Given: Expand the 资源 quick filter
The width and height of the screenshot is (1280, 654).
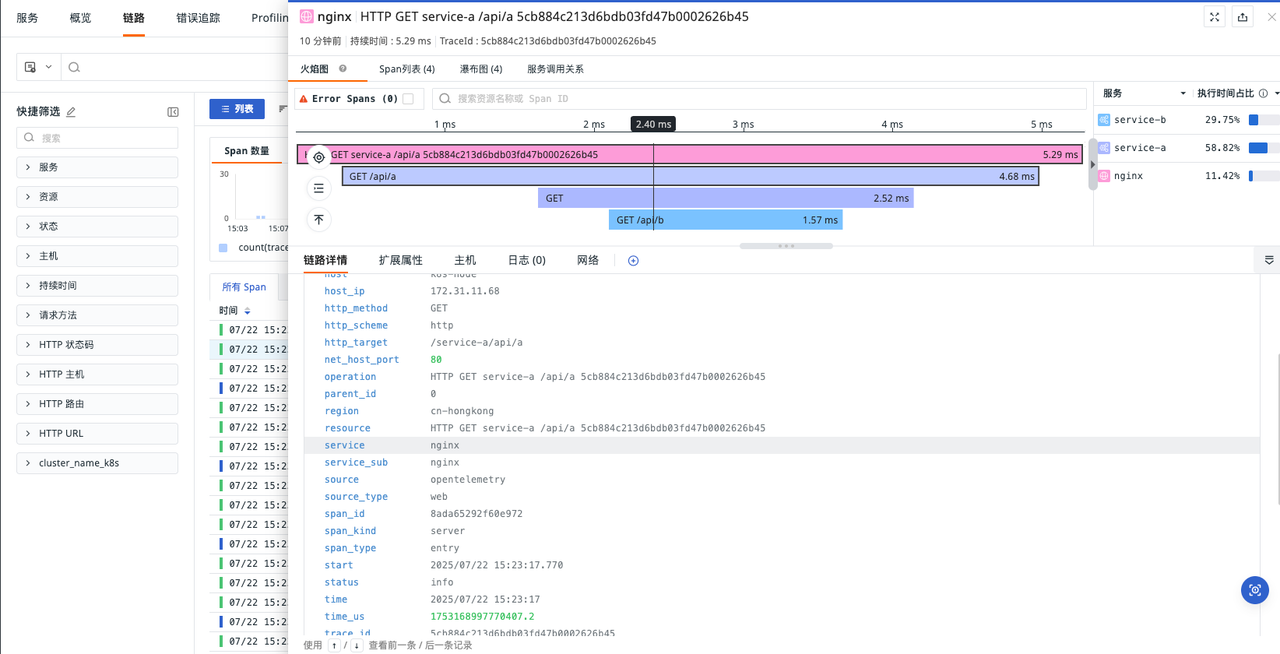Looking at the screenshot, I should 97,197.
